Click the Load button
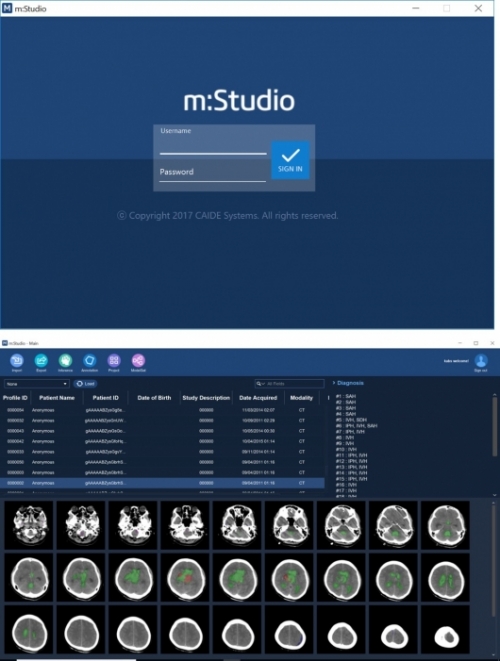This screenshot has height=661, width=500. (86, 384)
